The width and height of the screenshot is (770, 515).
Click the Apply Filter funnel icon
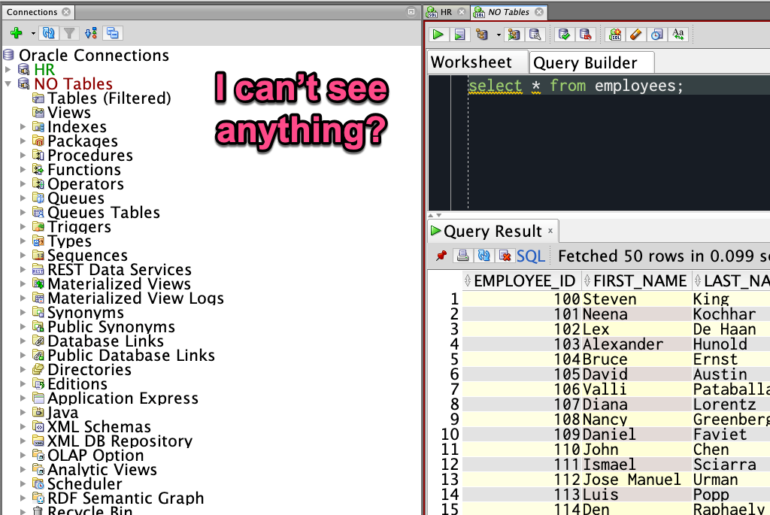pos(69,33)
